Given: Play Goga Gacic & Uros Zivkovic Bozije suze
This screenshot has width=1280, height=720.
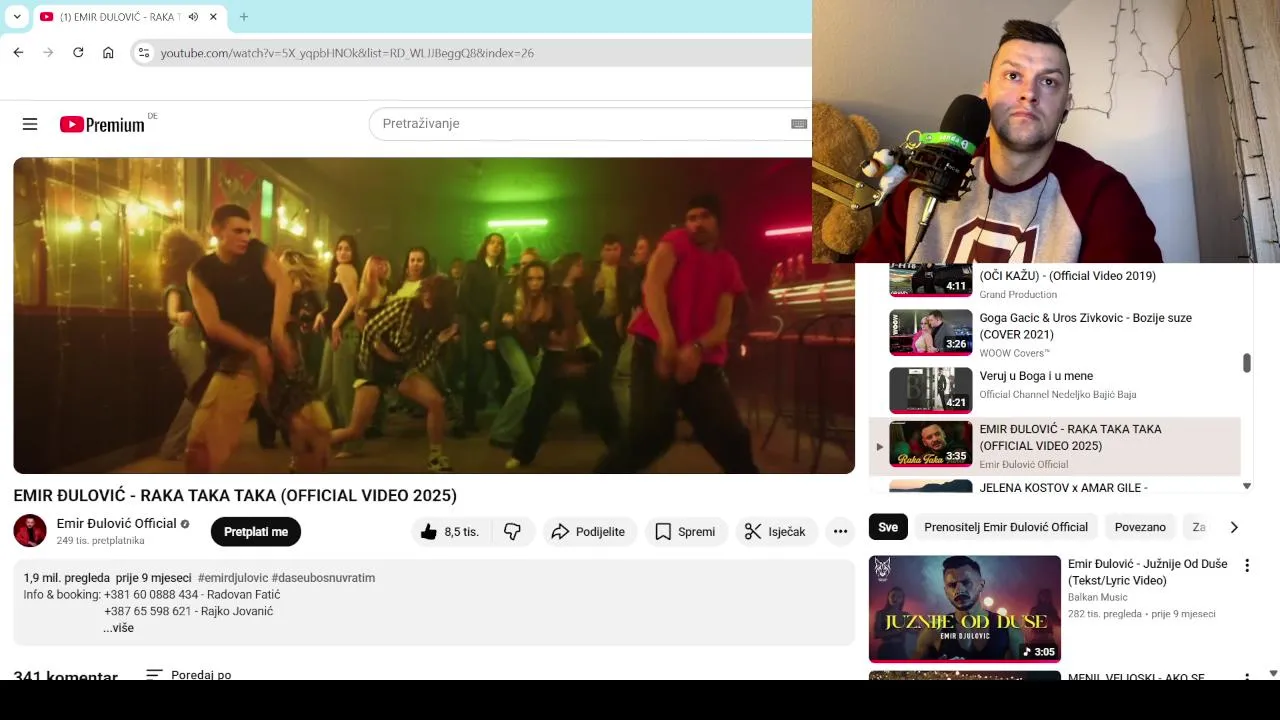Looking at the screenshot, I should click(x=1086, y=326).
